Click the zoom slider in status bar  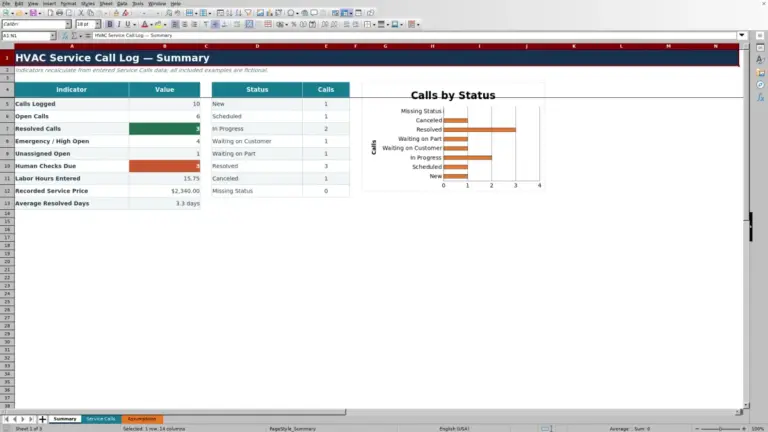coord(720,429)
